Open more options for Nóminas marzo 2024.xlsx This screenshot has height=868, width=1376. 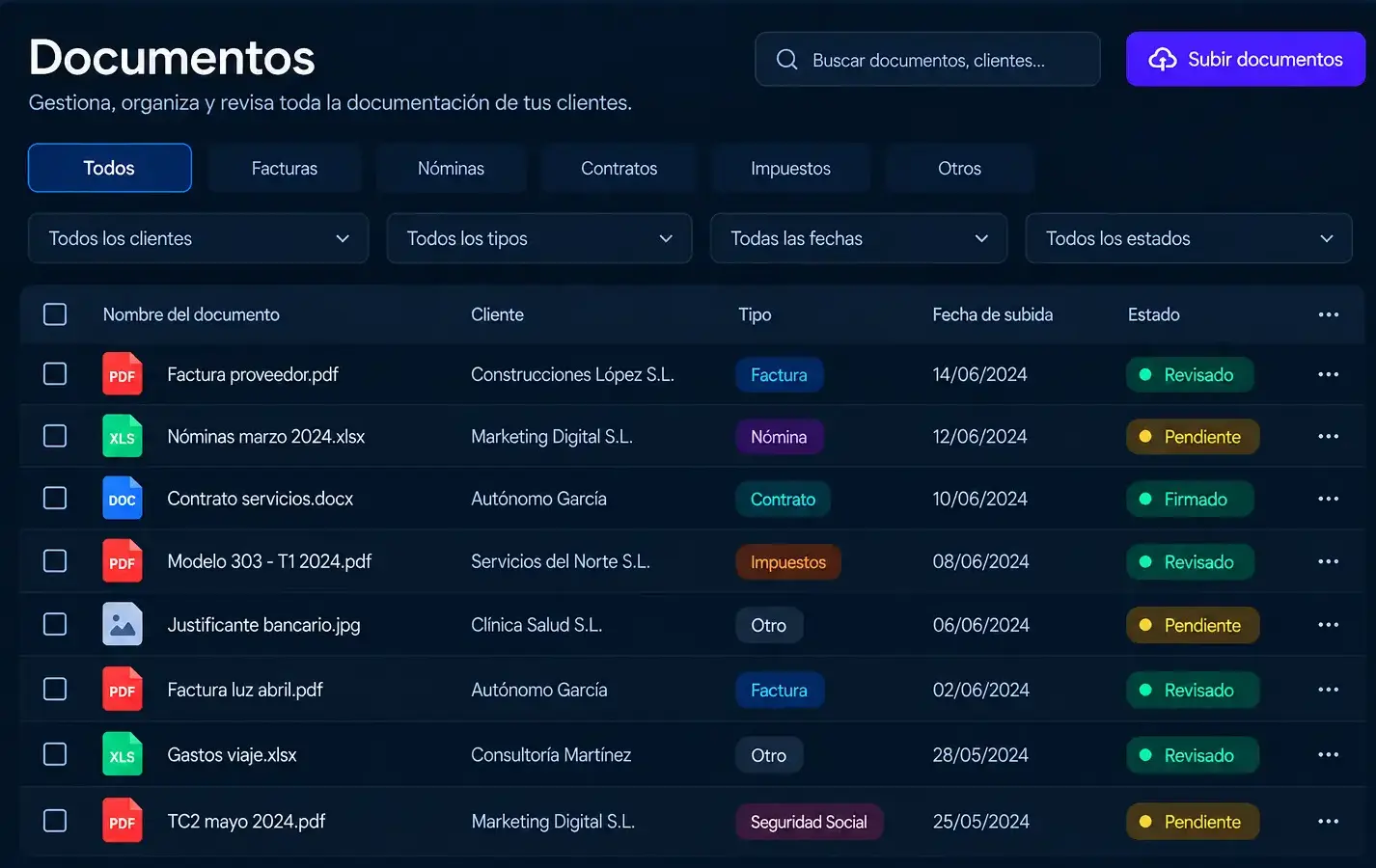click(1329, 436)
